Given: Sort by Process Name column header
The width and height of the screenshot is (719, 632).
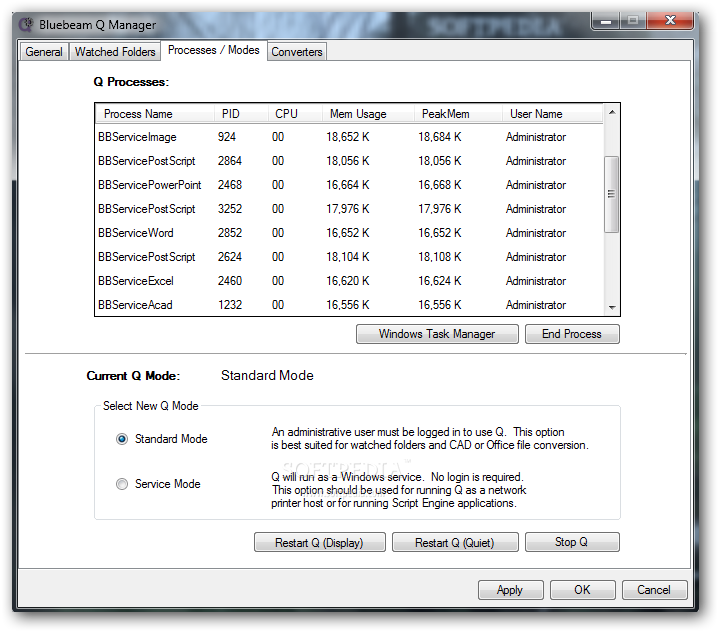Looking at the screenshot, I should click(155, 114).
